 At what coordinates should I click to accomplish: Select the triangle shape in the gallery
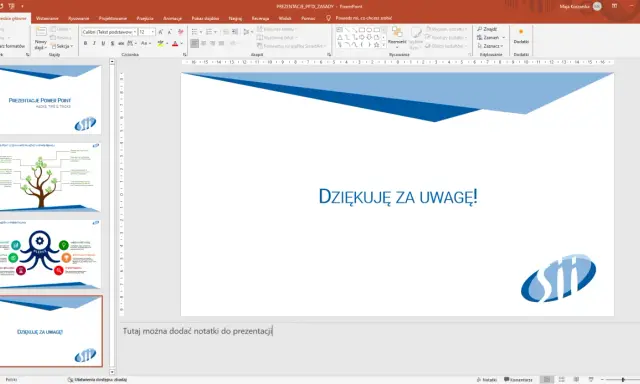click(x=340, y=37)
